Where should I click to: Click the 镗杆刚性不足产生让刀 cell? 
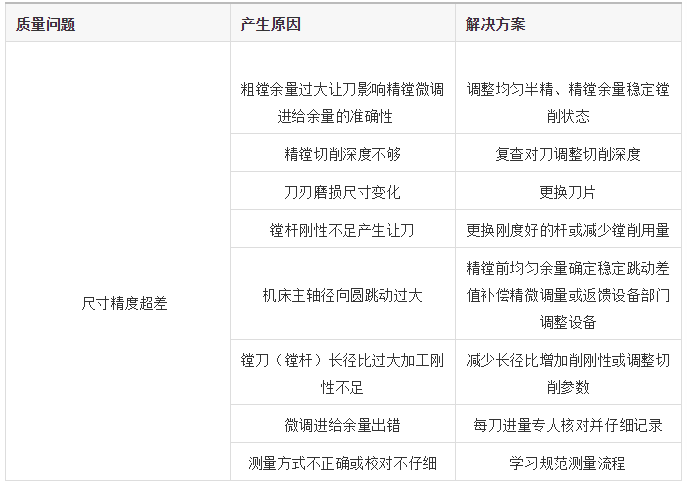[x=342, y=230]
